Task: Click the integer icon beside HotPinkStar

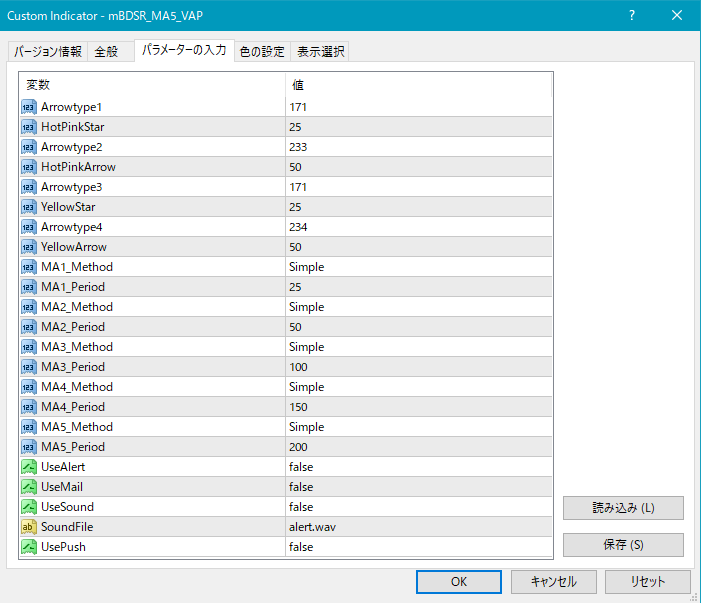Action: 29,127
